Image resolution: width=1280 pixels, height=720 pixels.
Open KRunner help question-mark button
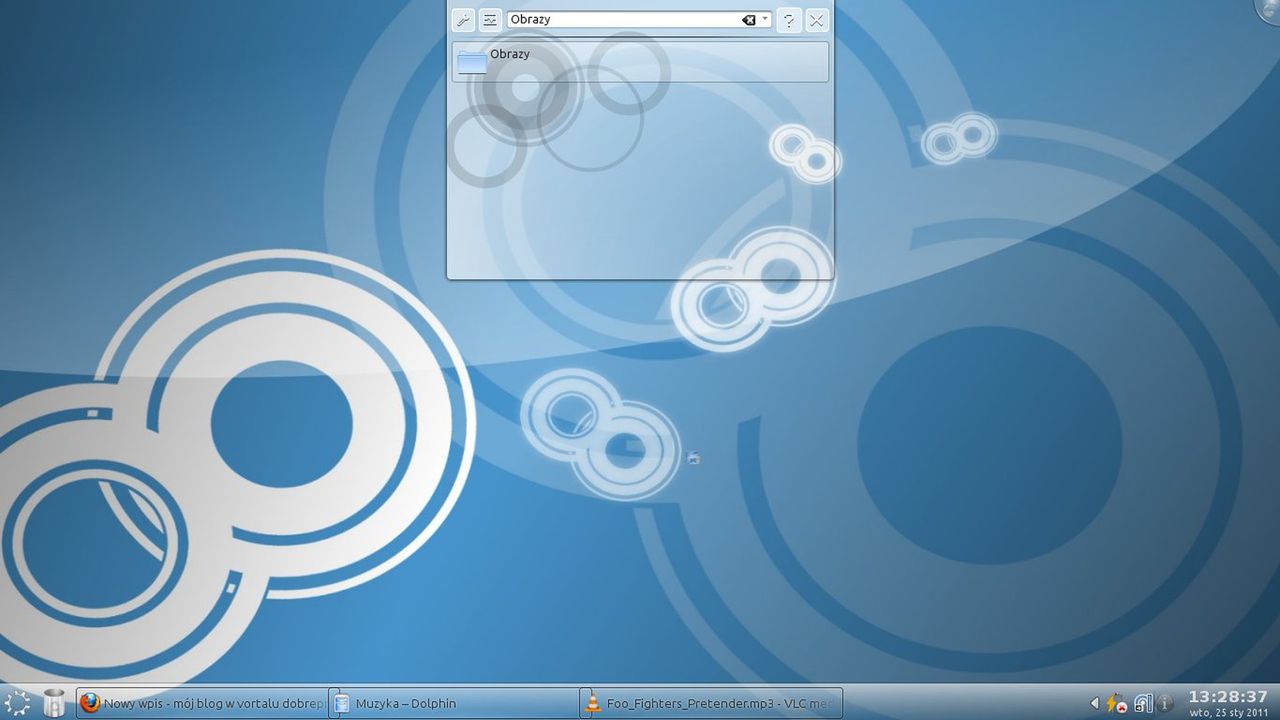[x=789, y=20]
